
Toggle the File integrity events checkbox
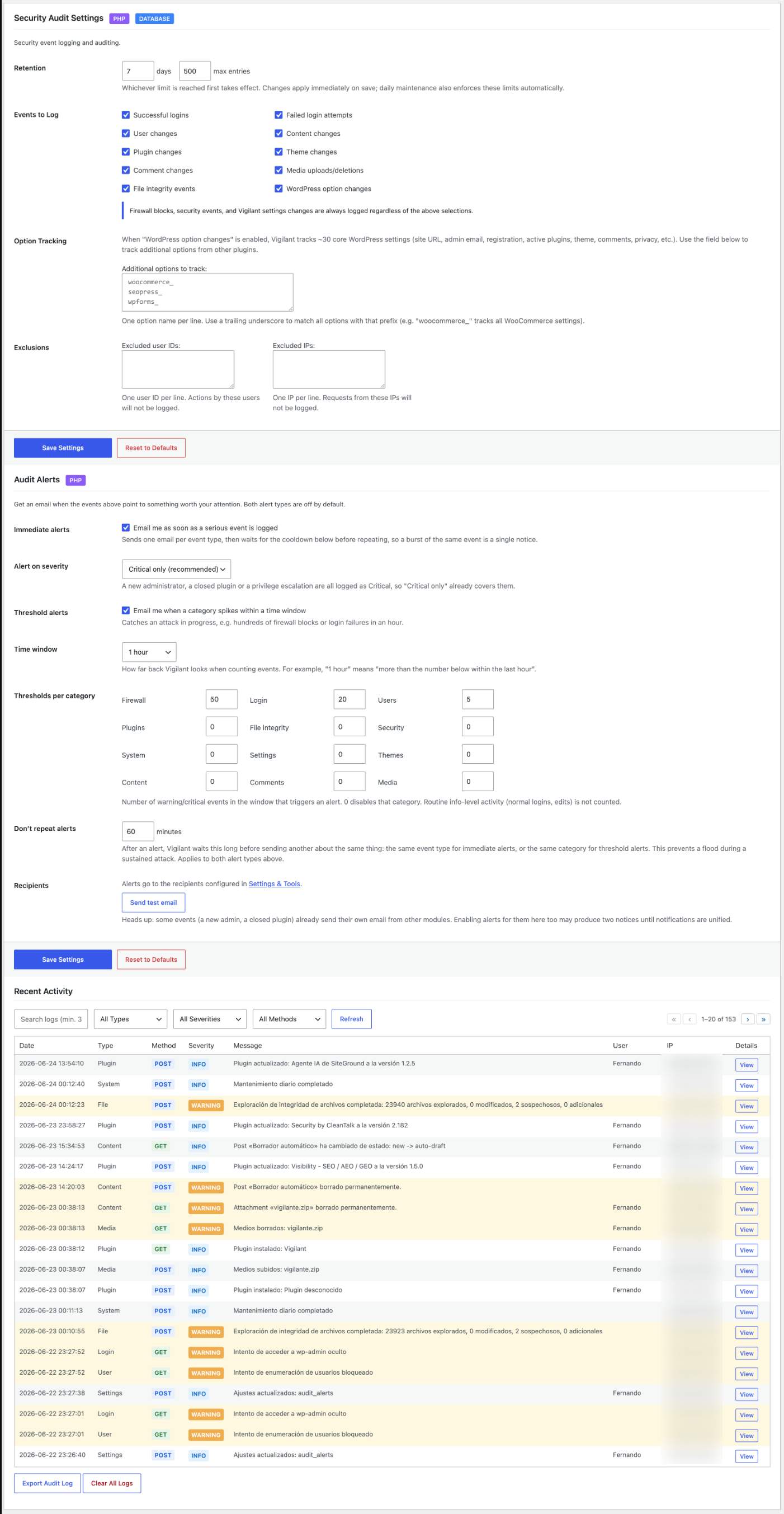(x=126, y=189)
